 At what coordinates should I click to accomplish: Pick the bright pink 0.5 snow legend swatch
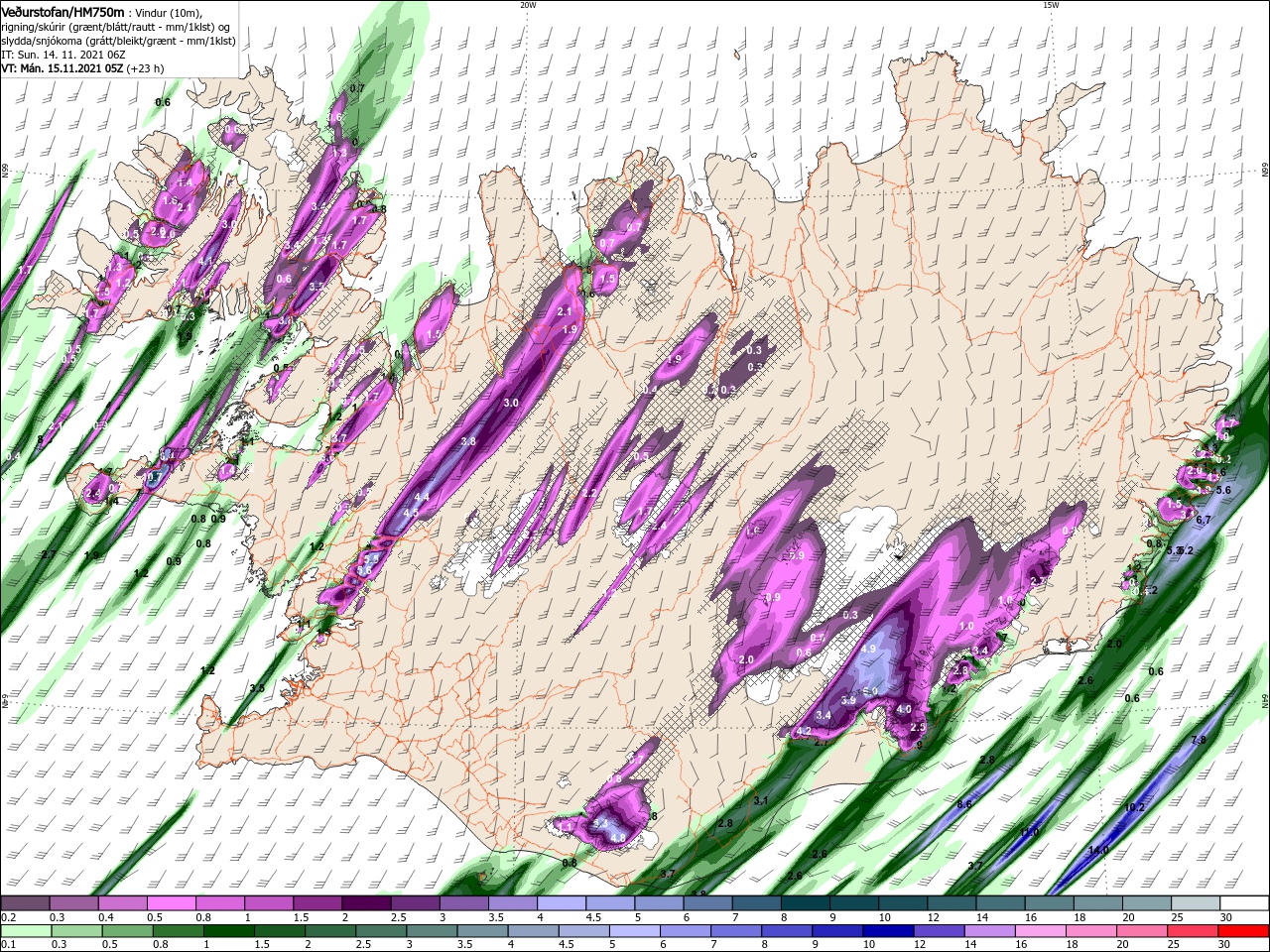point(171,903)
